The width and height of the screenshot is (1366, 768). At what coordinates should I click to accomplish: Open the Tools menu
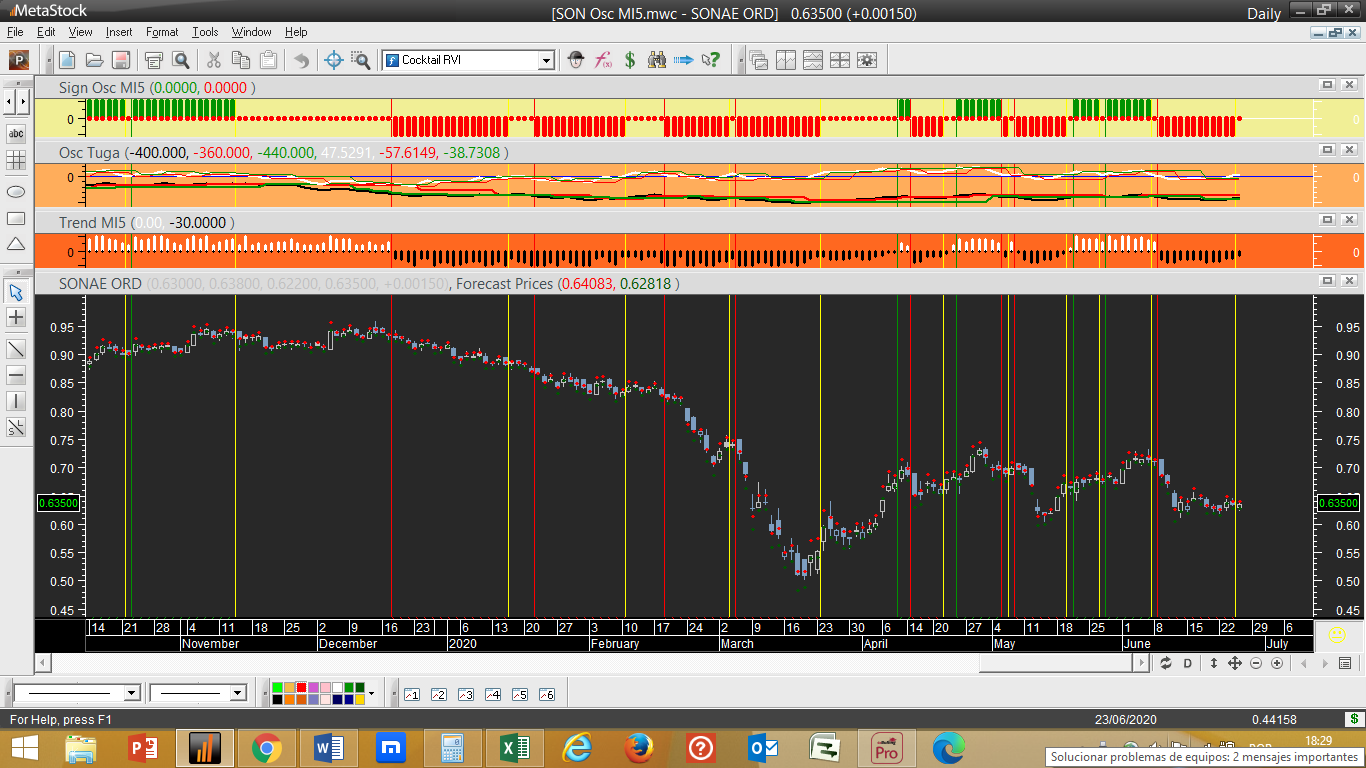coord(205,32)
